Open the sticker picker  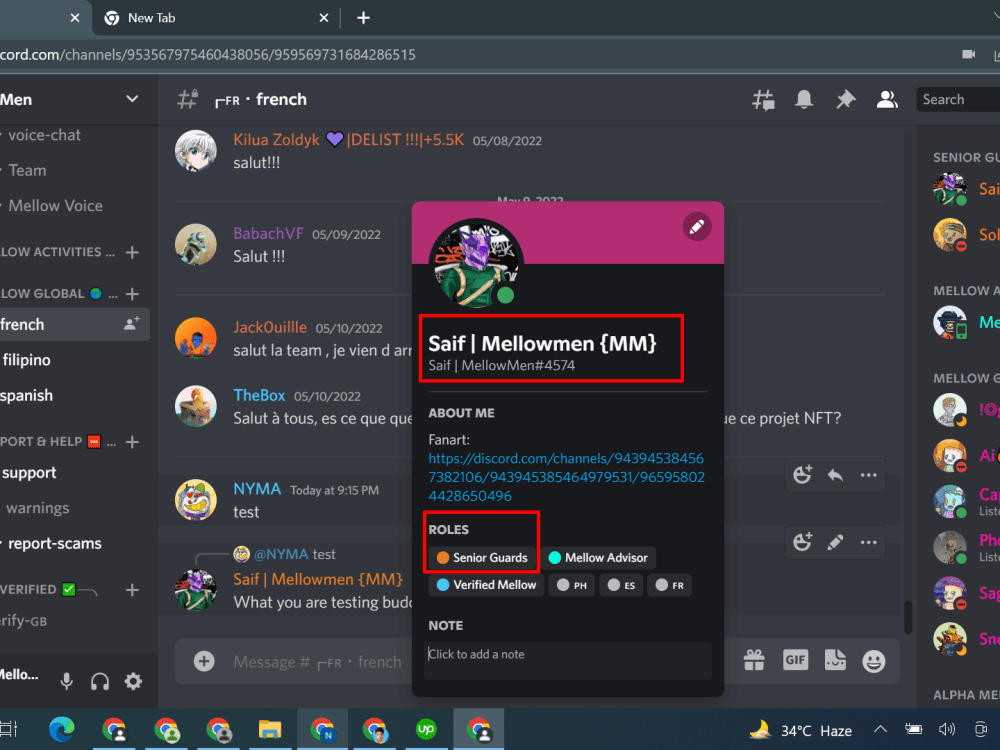tap(835, 660)
